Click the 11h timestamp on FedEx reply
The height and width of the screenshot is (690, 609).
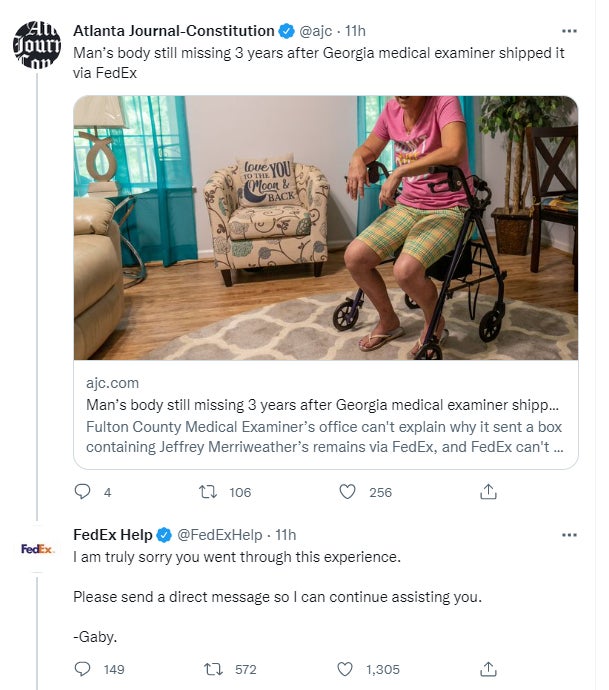pos(286,535)
